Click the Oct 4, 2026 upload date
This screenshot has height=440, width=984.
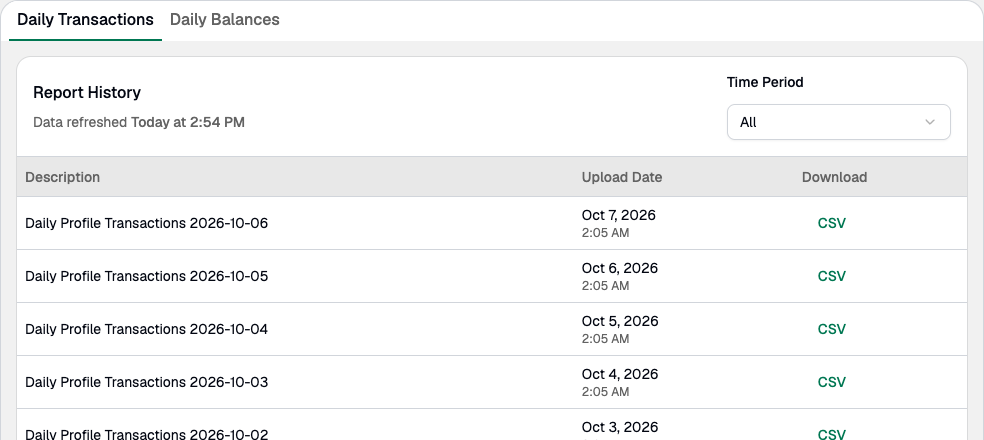pos(619,374)
